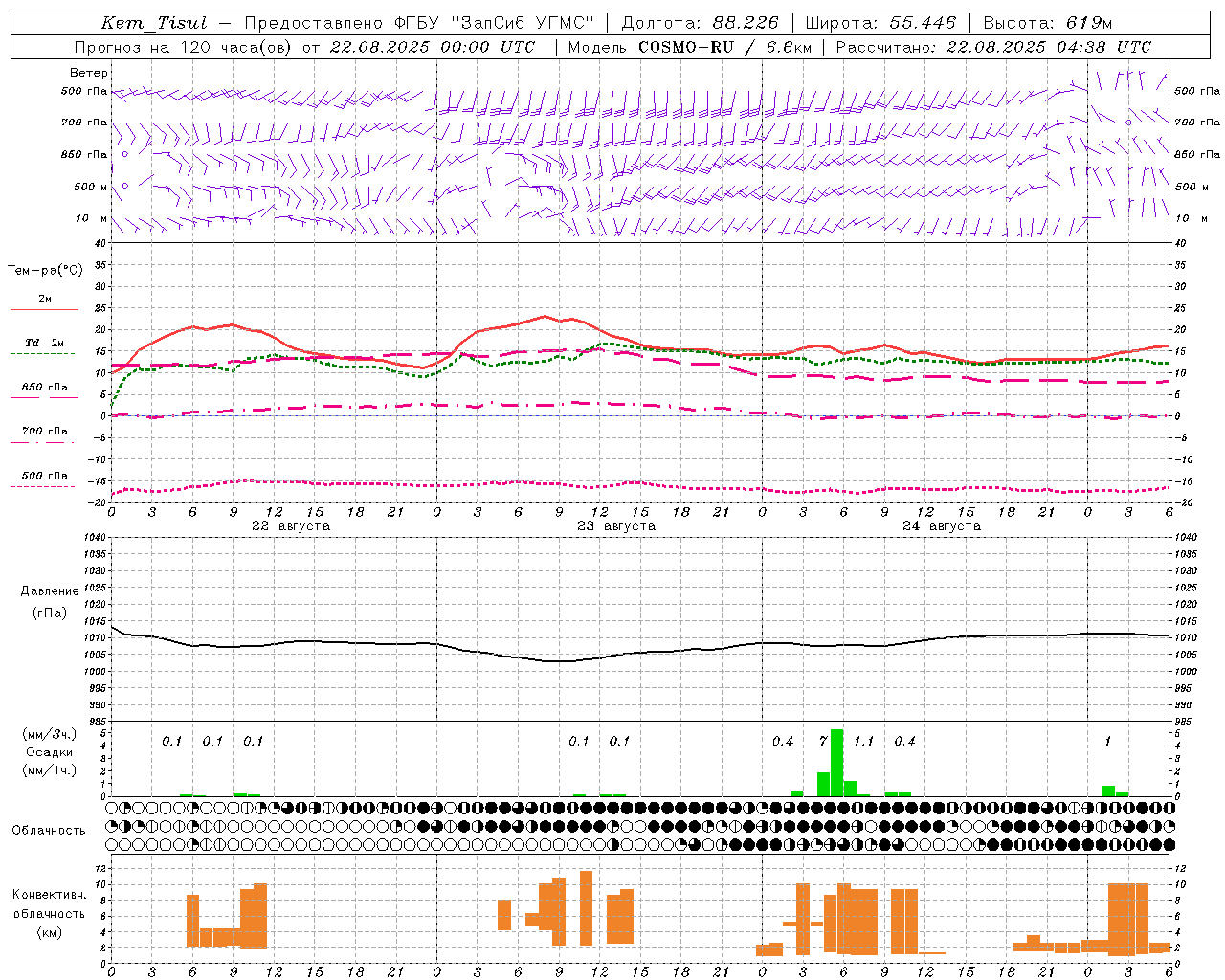Click the Долгота: 88.226 value

(x=701, y=23)
